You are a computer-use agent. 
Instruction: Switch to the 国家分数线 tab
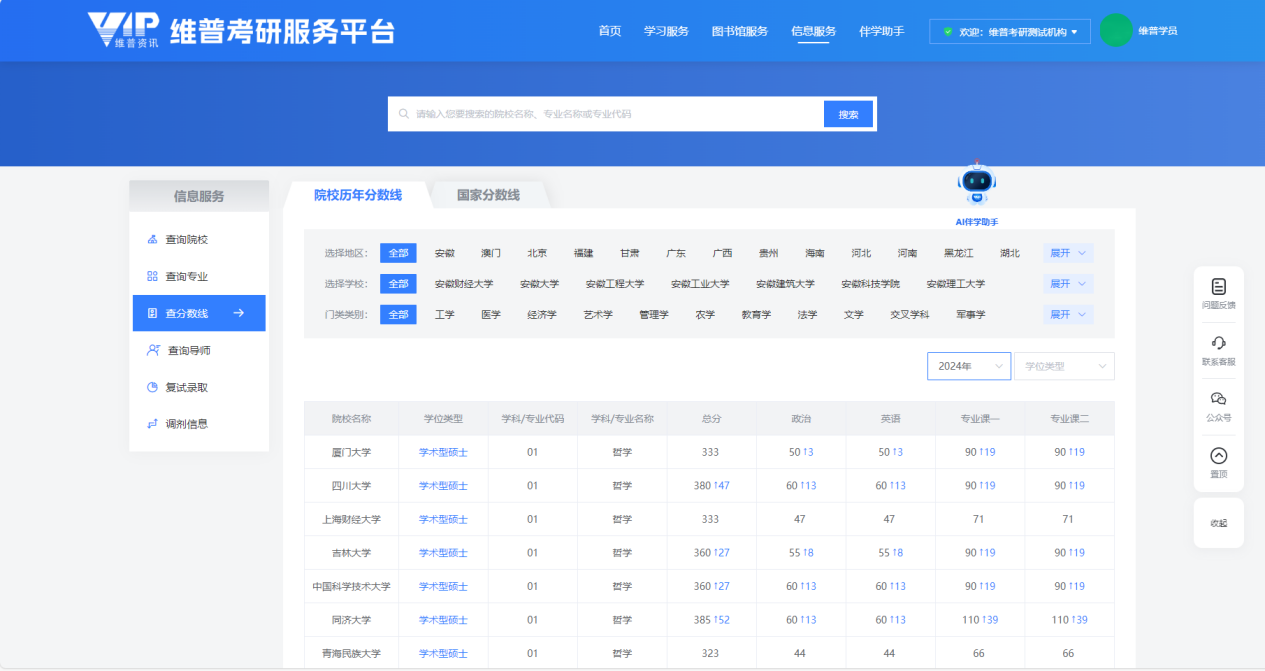click(x=488, y=195)
